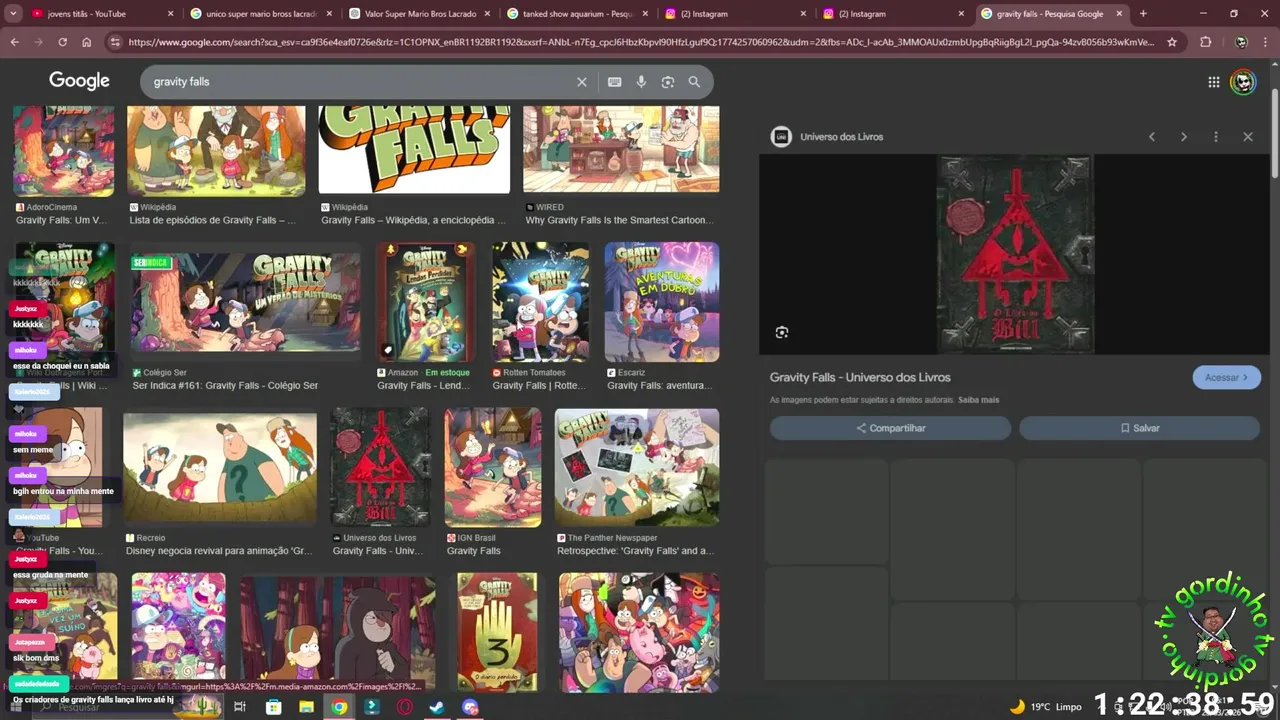Click the Acessar button
Screen dimensions: 1280x720
coord(1226,378)
